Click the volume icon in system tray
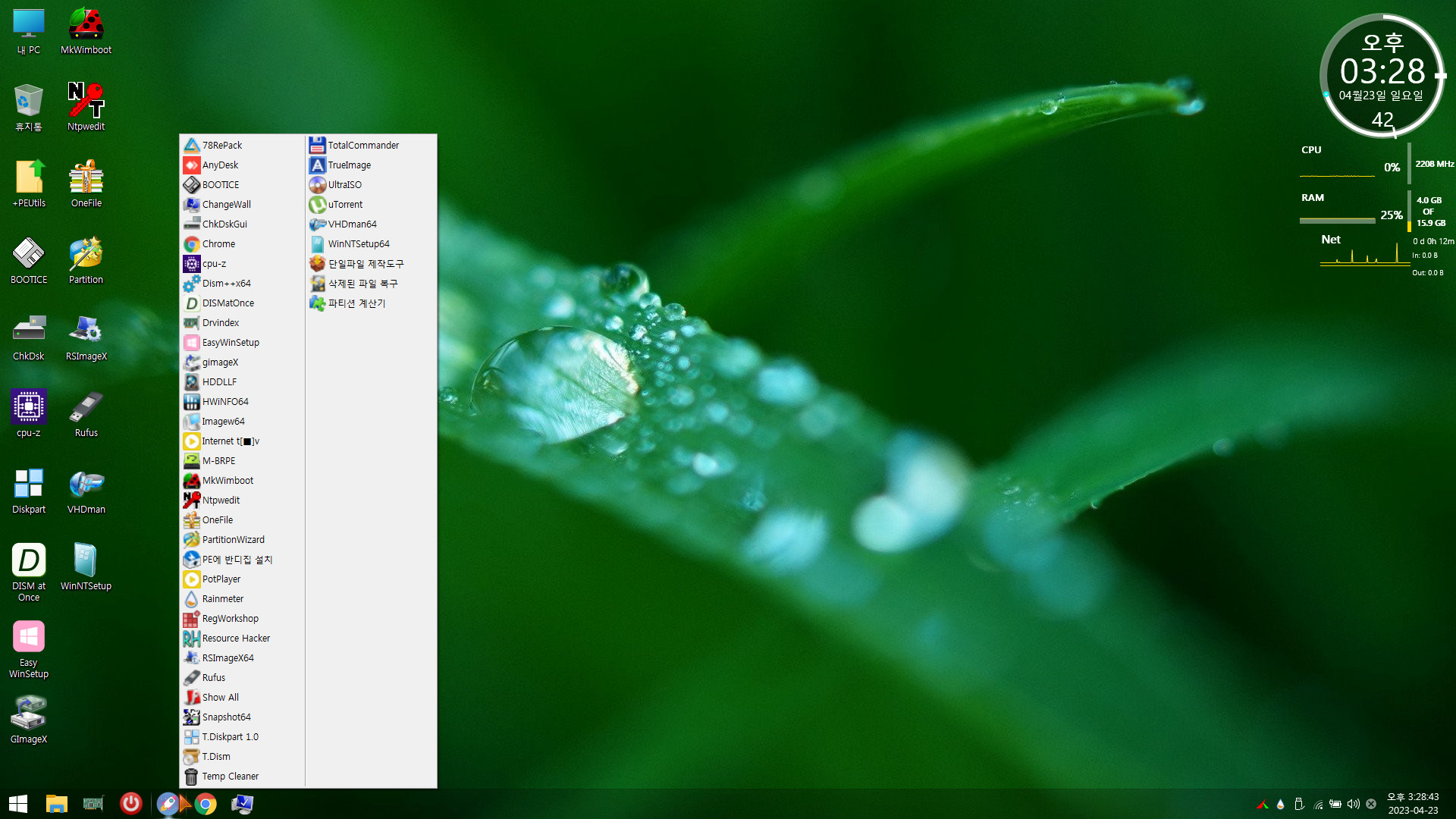This screenshot has height=819, width=1456. point(1354,804)
